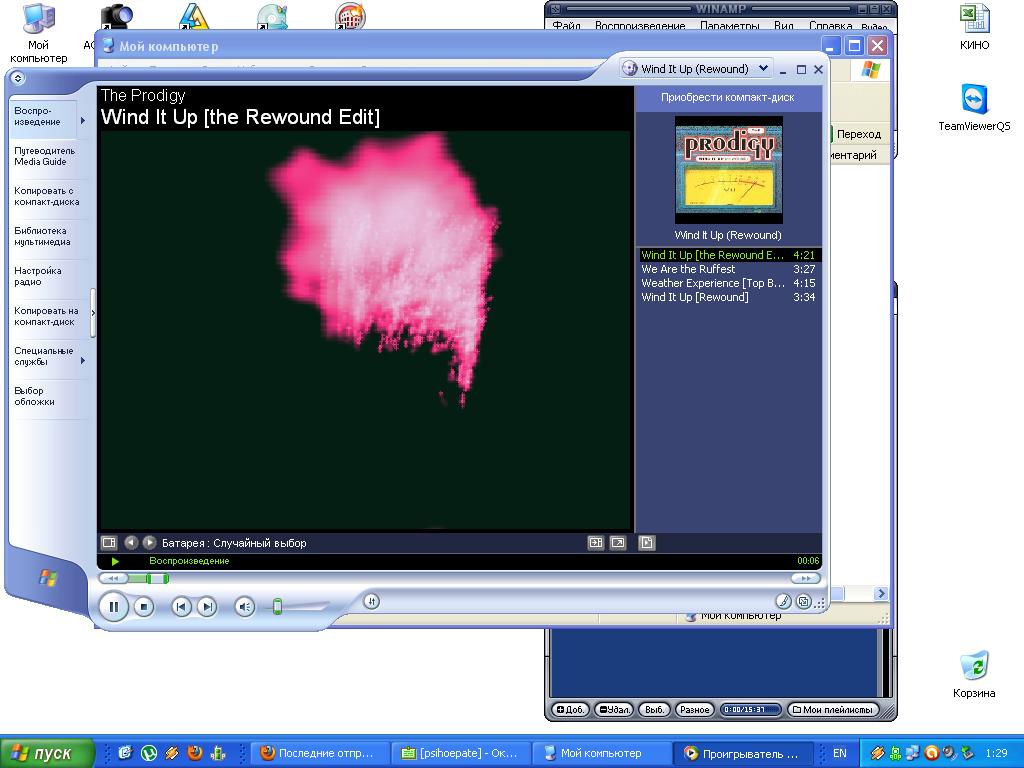
Task: Toggle the menu bar arrow button
Action: click(18, 78)
